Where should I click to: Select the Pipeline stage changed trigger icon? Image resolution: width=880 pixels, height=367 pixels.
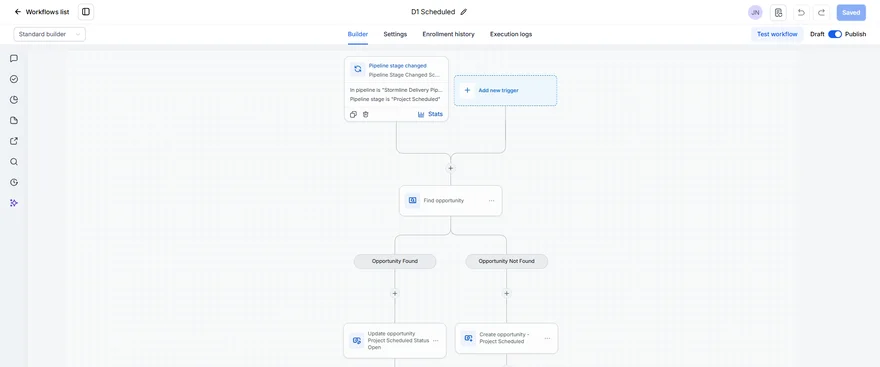coord(358,69)
